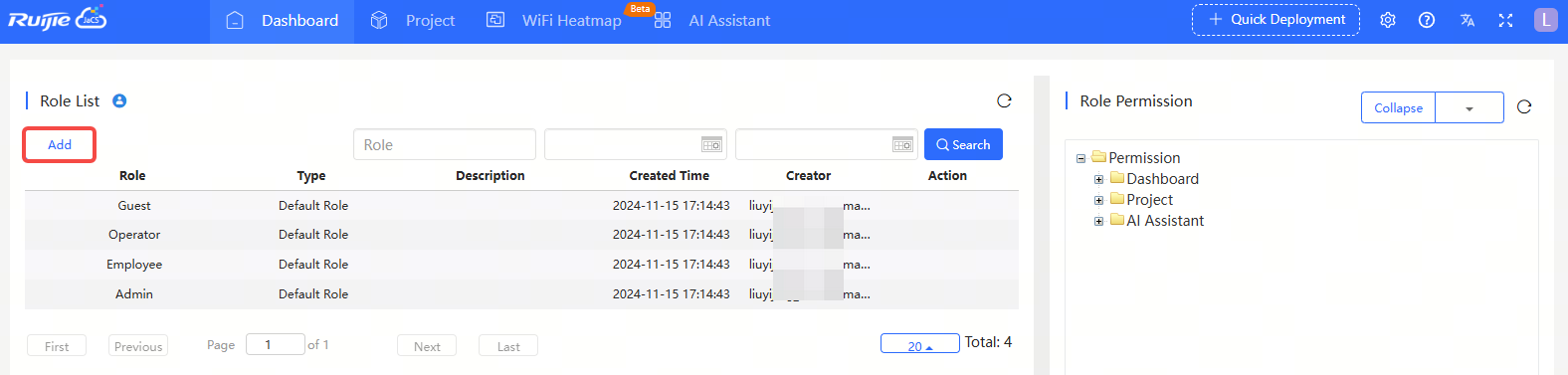The width and height of the screenshot is (1568, 375).
Task: Open the language translation icon
Action: click(1467, 20)
